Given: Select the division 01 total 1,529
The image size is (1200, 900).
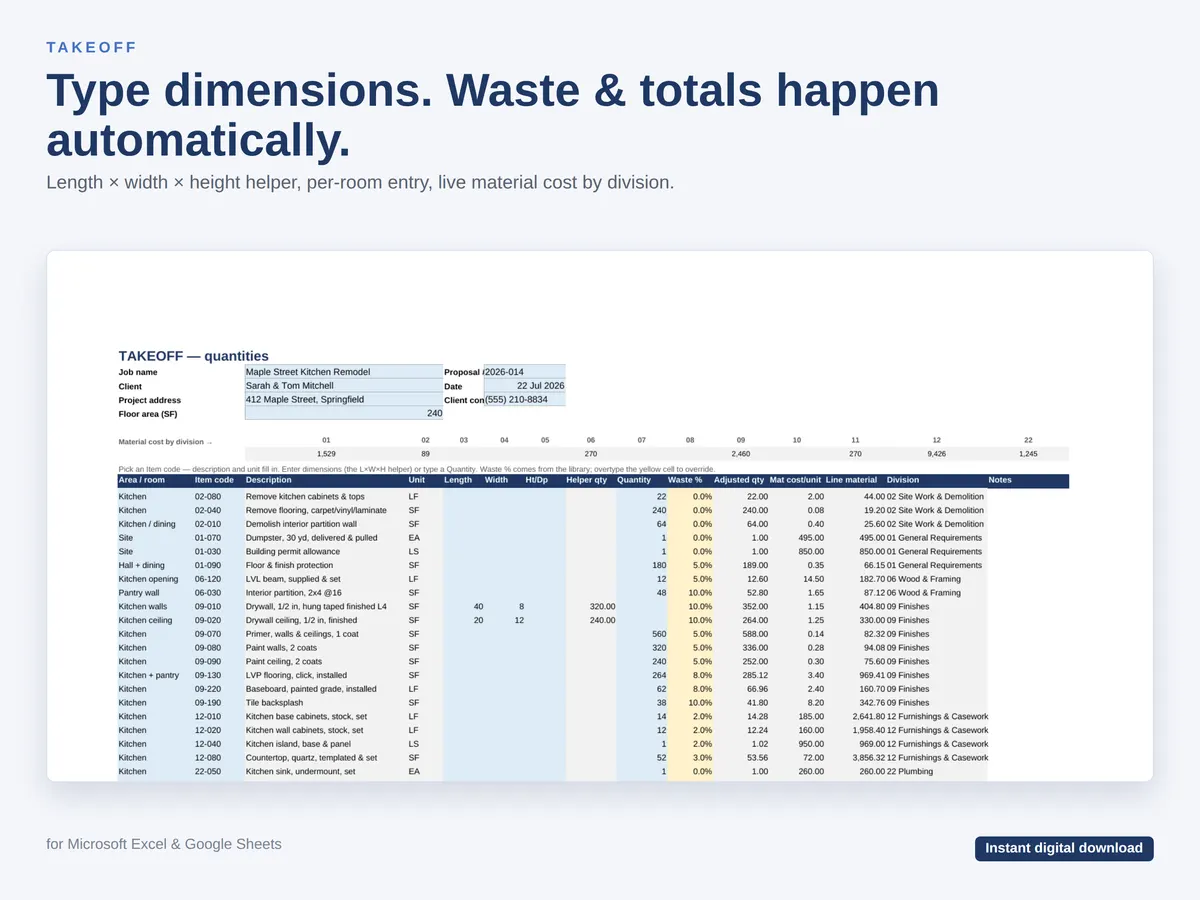Looking at the screenshot, I should [x=326, y=454].
